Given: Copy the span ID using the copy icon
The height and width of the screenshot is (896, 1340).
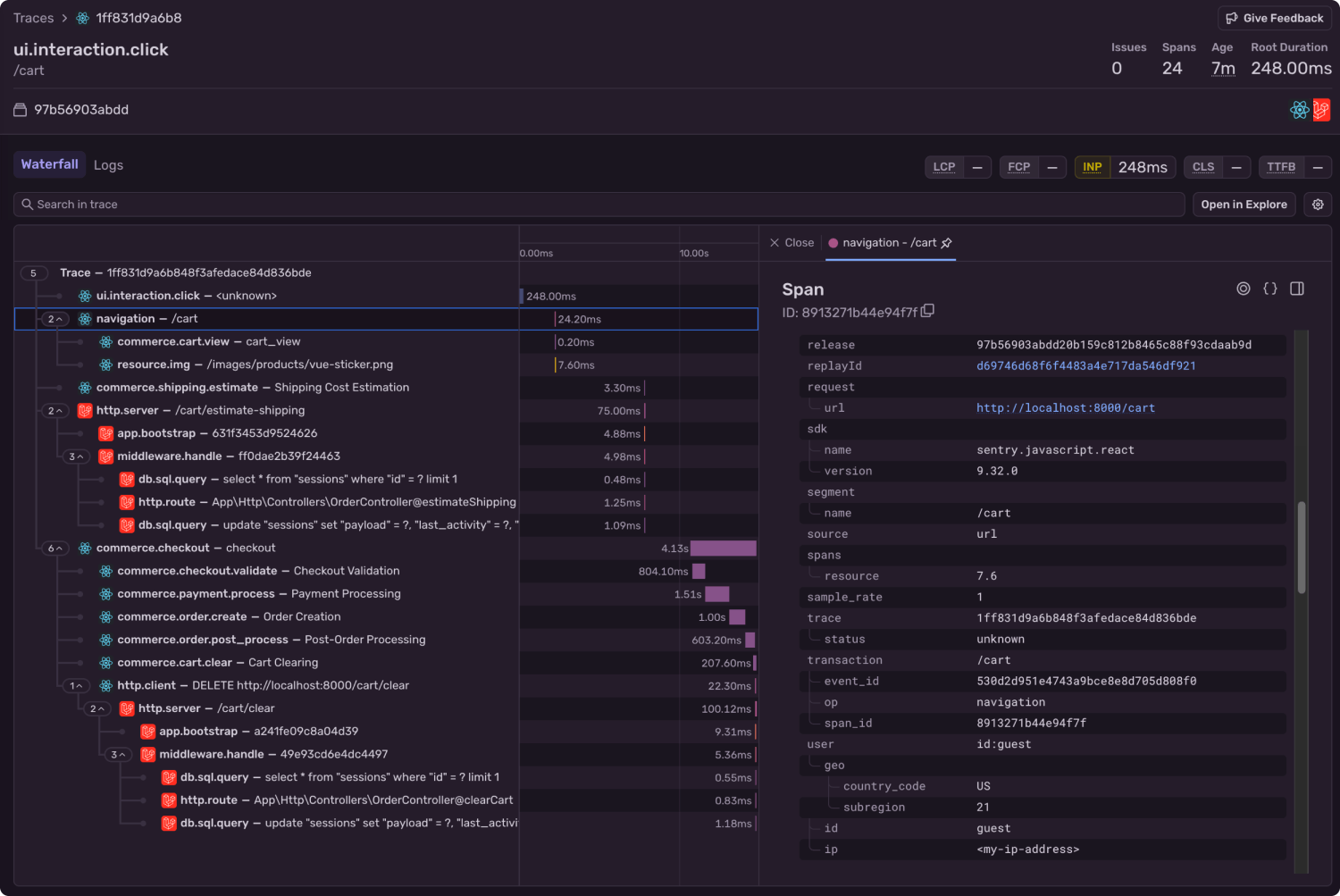Looking at the screenshot, I should pos(927,310).
